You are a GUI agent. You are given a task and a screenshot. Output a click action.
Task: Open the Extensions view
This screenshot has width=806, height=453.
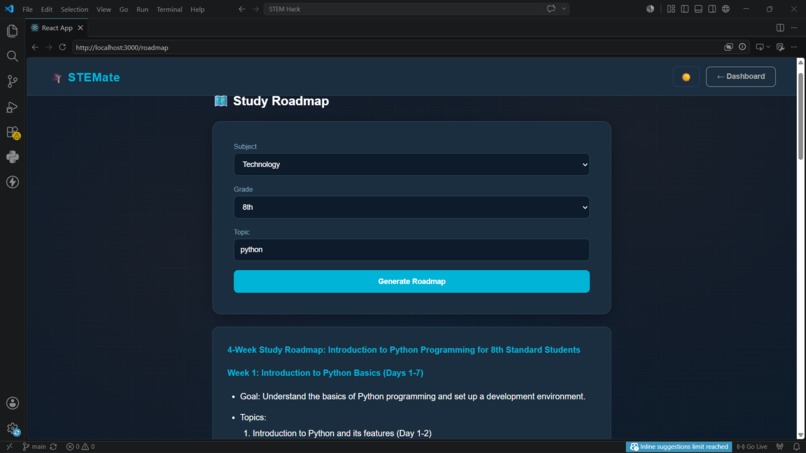[12, 132]
